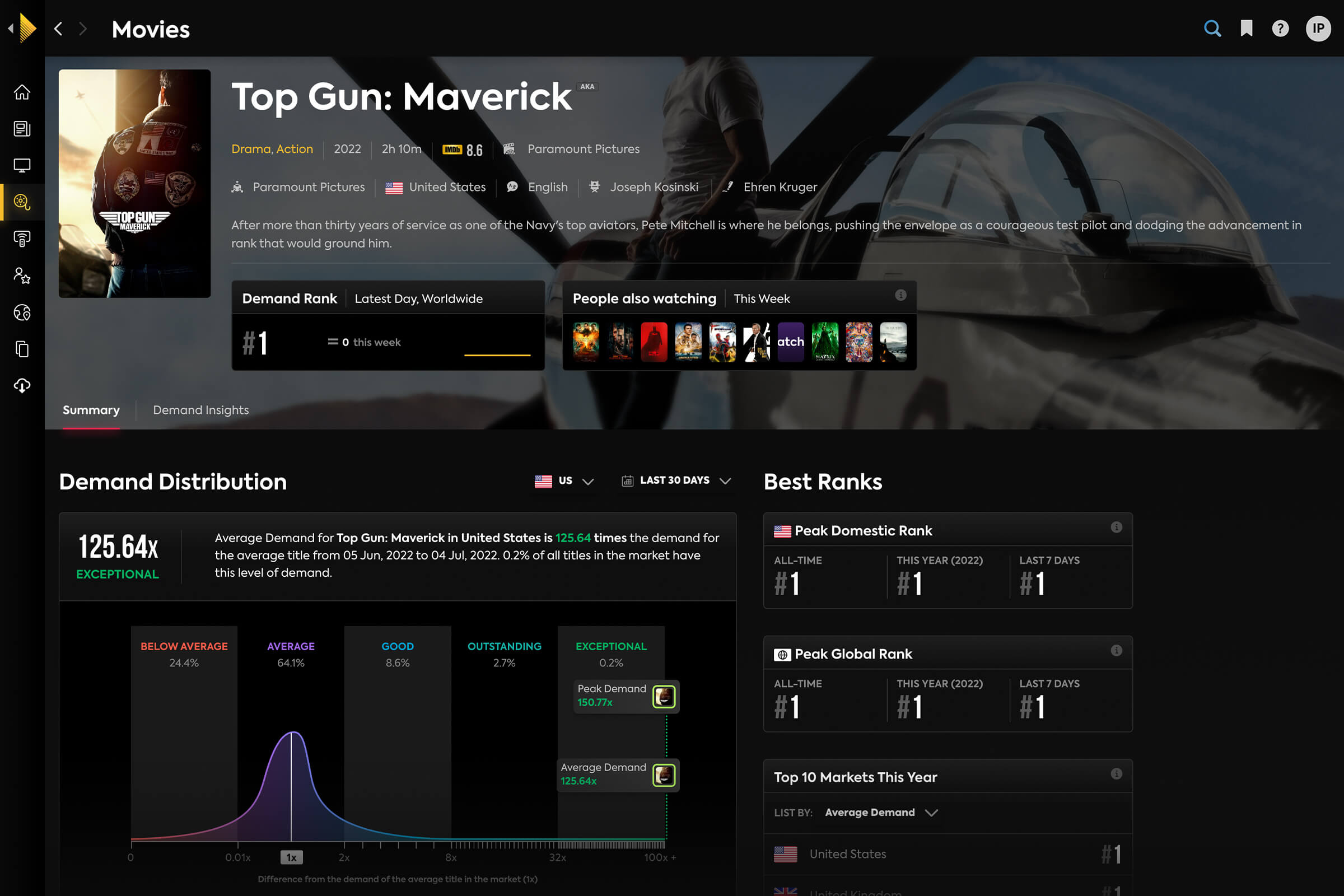Collapse sidebar with small left arrow
The image size is (1344, 896).
click(10, 28)
